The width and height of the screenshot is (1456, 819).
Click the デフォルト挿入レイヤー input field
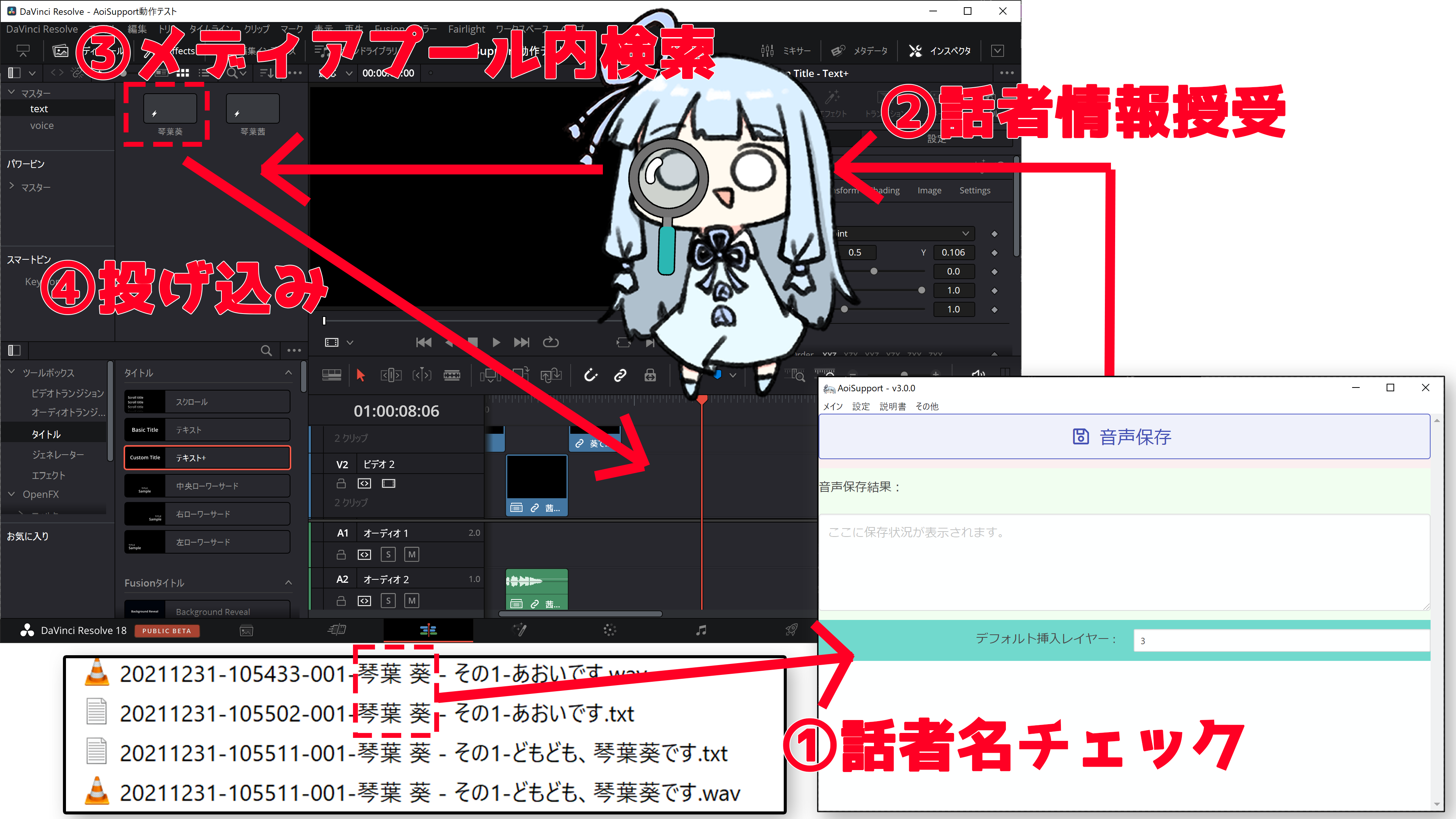click(x=1281, y=640)
